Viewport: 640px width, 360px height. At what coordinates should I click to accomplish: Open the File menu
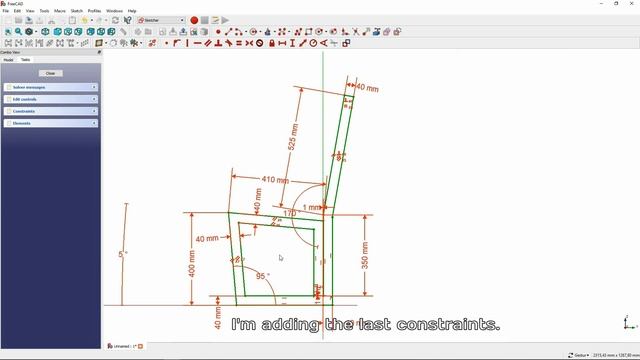tap(5, 11)
